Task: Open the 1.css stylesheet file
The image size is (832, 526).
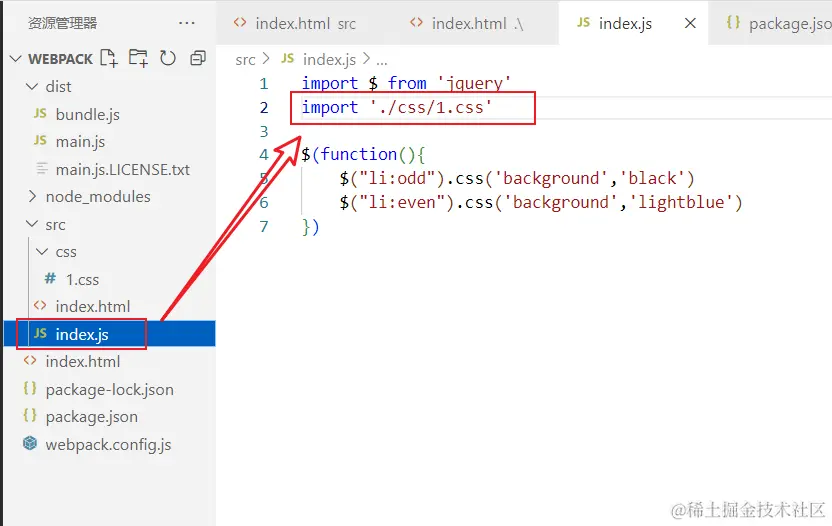Action: tap(82, 279)
